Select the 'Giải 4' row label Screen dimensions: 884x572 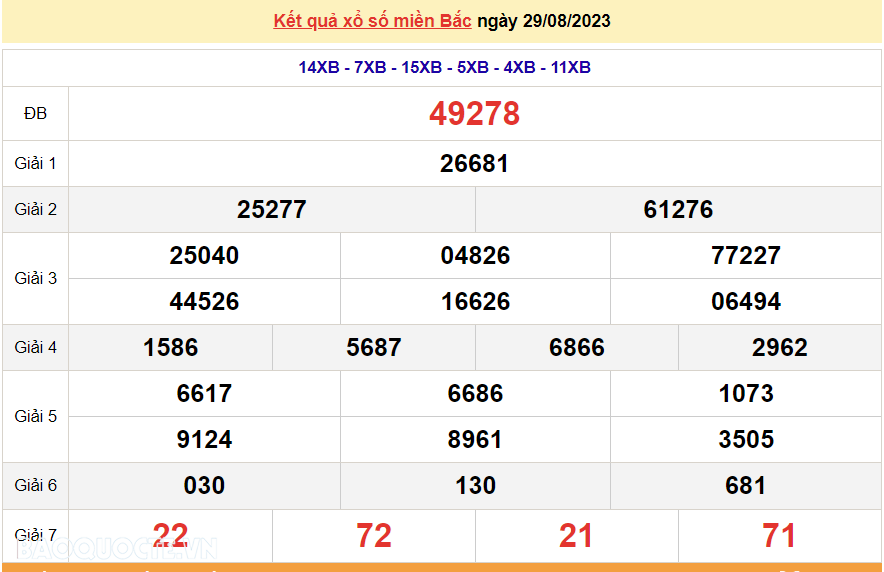35,347
